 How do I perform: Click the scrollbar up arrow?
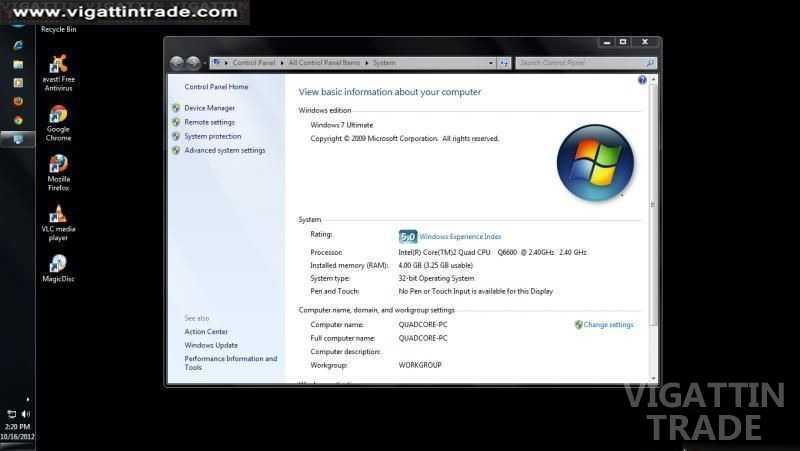click(x=653, y=80)
